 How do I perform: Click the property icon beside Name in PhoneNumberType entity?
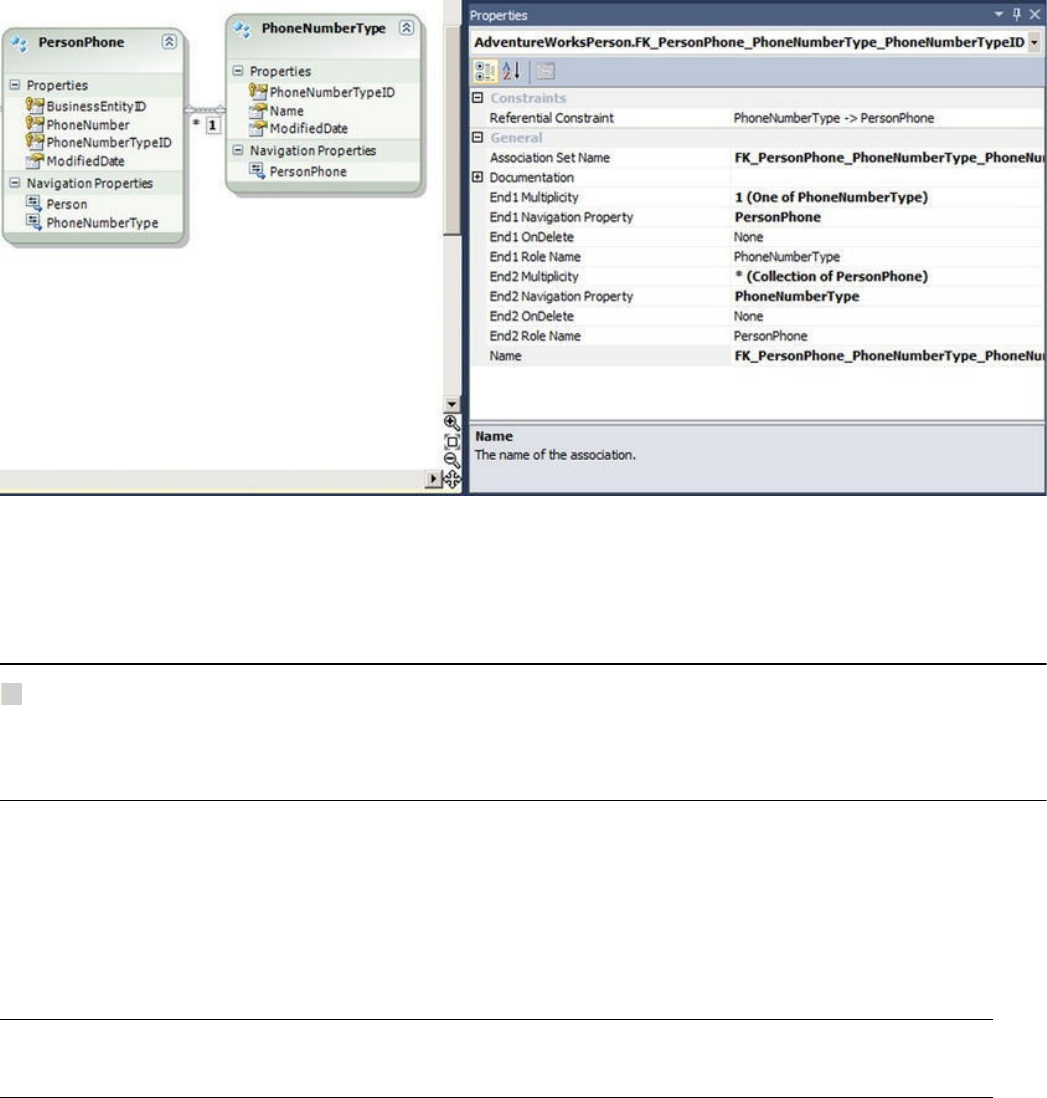[x=258, y=110]
